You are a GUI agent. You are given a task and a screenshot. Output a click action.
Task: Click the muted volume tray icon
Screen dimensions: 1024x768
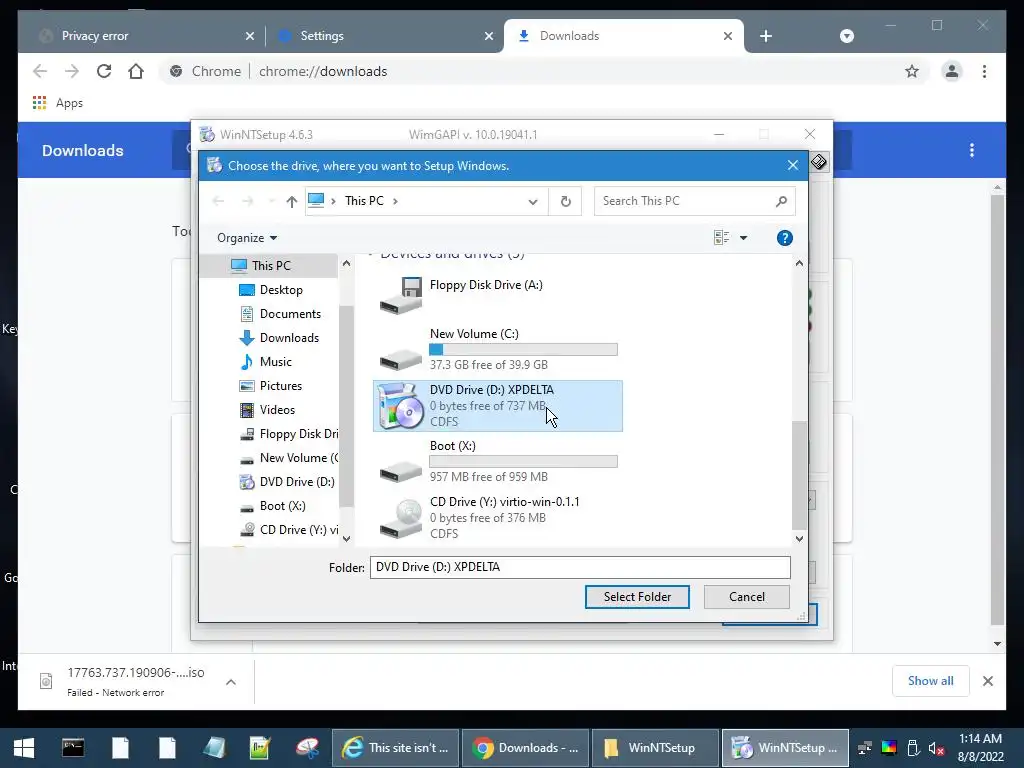[936, 748]
